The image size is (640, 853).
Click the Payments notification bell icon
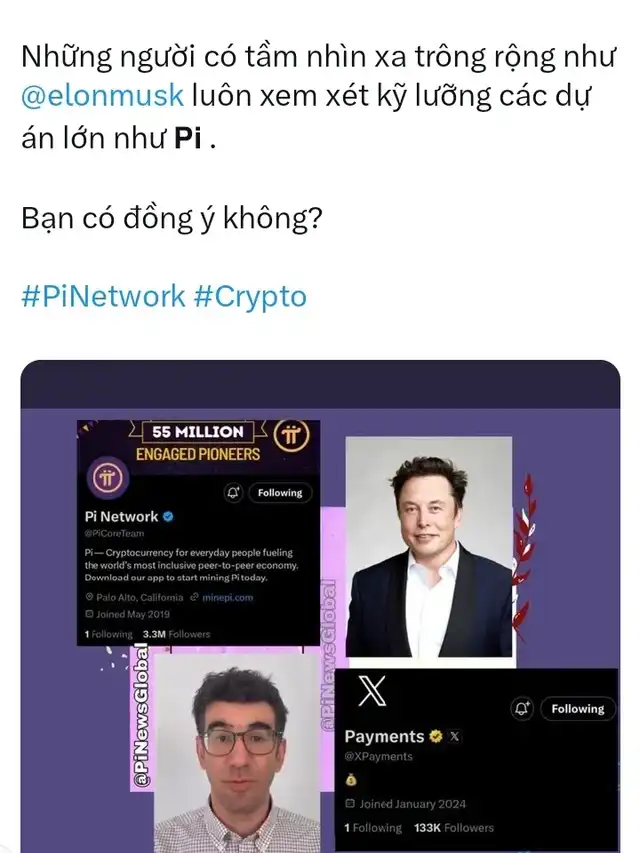click(x=522, y=708)
